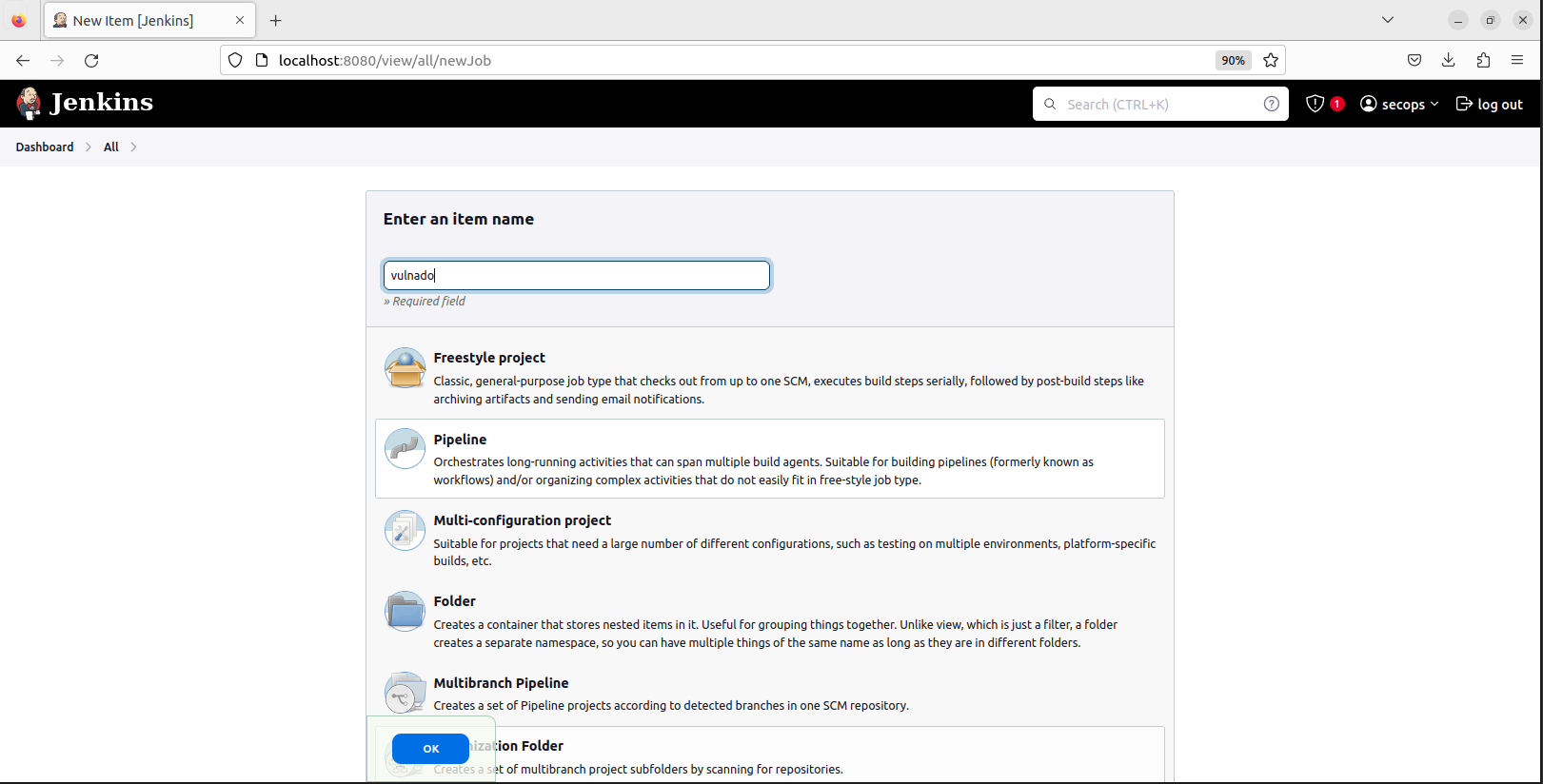This screenshot has height=784, width=1543.
Task: Open the Firefox downloads panel
Action: click(1449, 60)
